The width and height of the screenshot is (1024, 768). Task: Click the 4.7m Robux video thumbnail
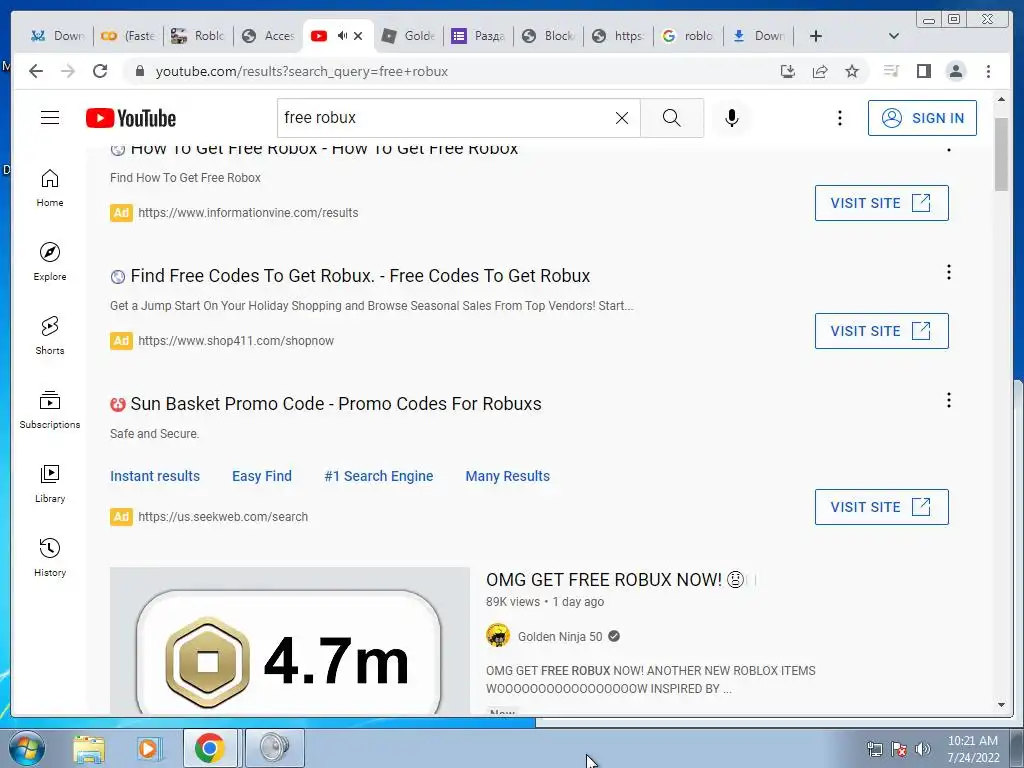[289, 641]
